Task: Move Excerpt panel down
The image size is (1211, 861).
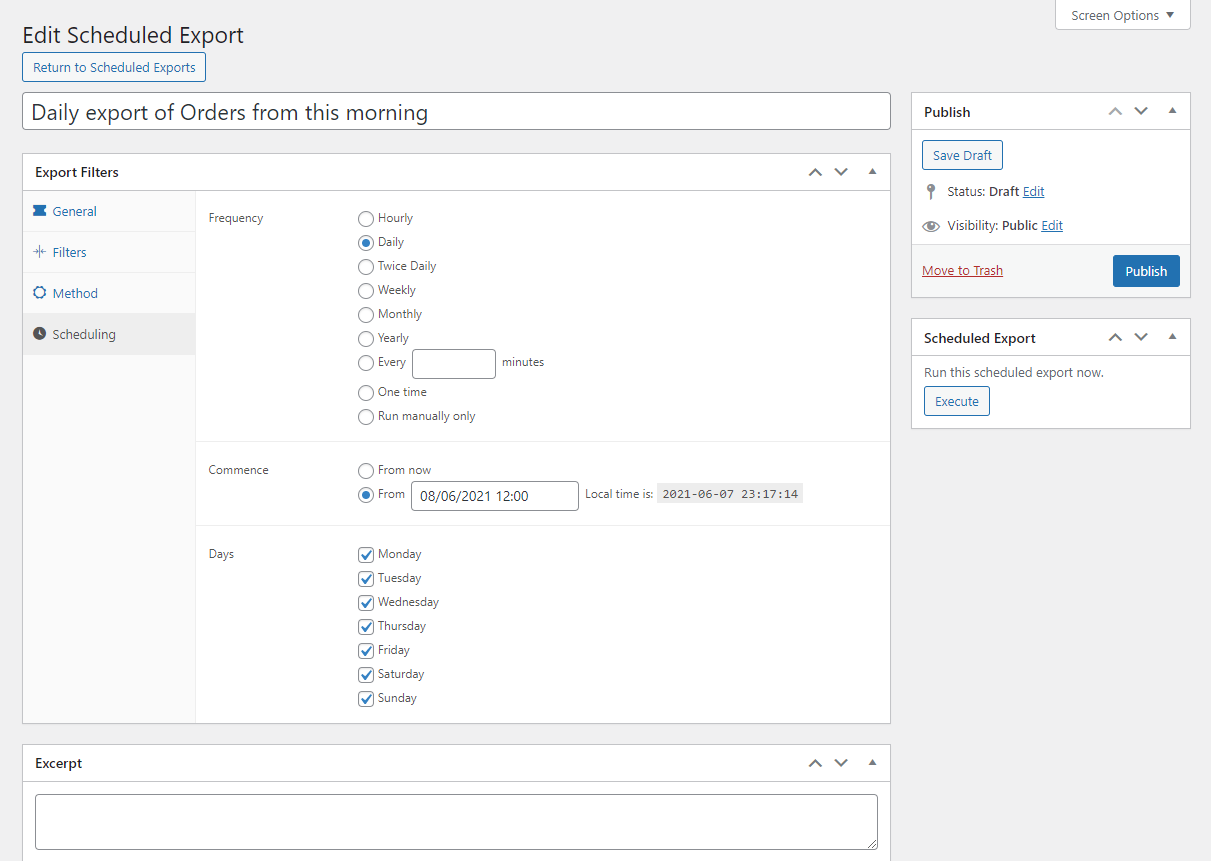Action: tap(841, 763)
